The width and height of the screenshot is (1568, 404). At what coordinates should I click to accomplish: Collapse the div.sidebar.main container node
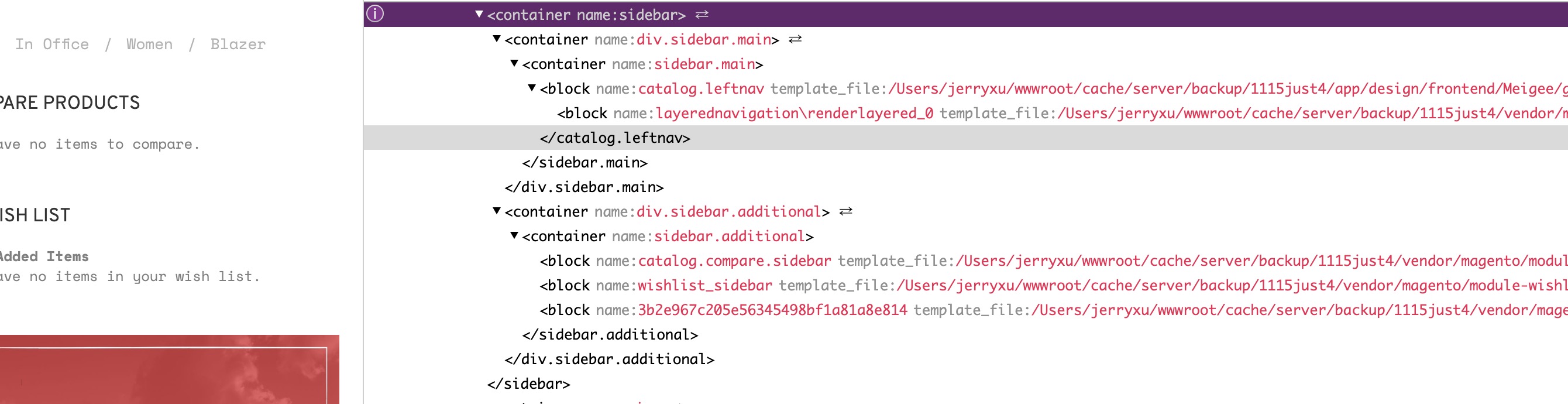click(497, 39)
